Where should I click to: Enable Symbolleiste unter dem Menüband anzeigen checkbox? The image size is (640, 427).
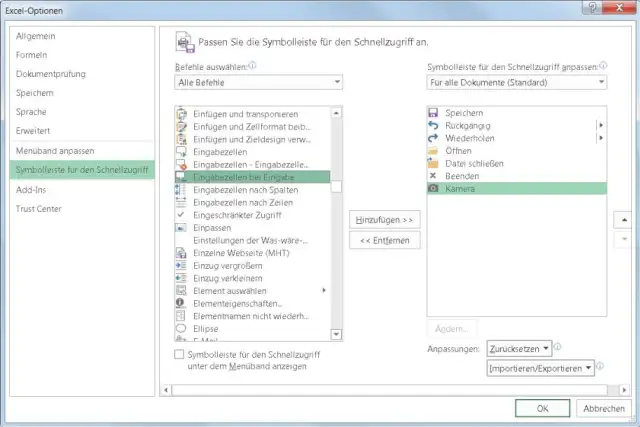point(179,354)
